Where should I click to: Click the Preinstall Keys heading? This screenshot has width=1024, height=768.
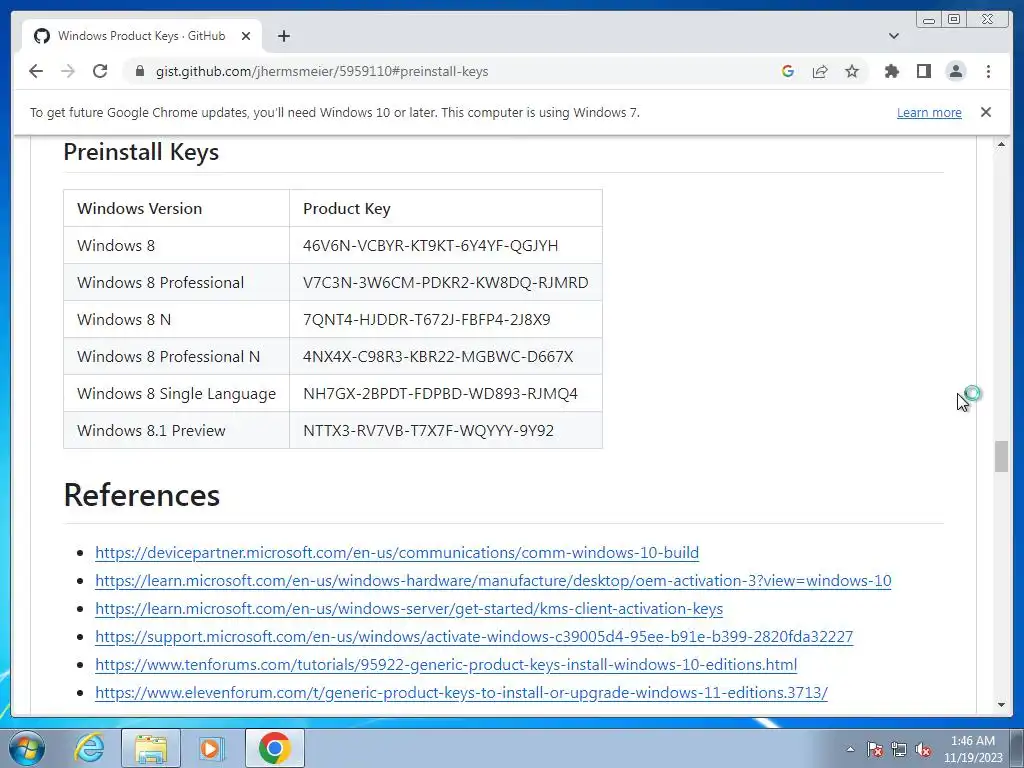click(x=141, y=152)
